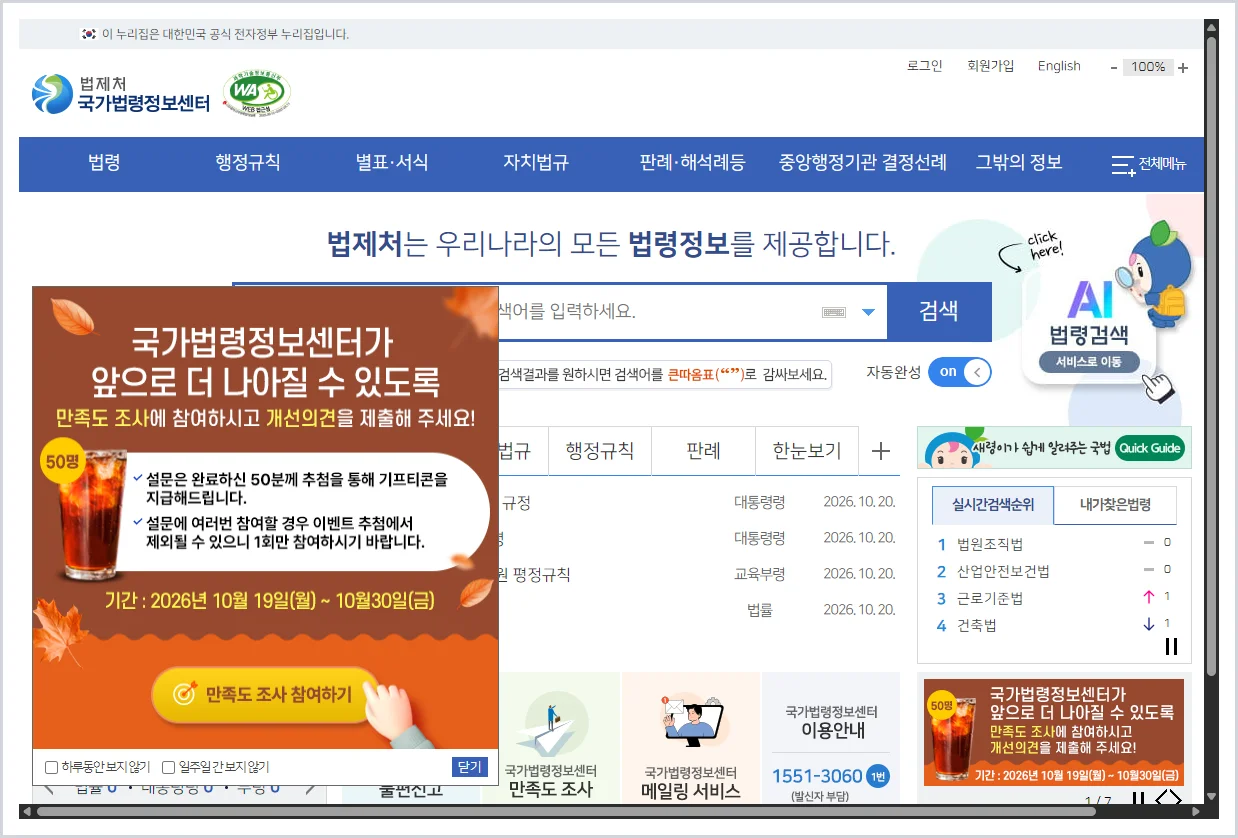This screenshot has width=1238, height=838.
Task: Click the 이용안내 card
Action: point(832,737)
